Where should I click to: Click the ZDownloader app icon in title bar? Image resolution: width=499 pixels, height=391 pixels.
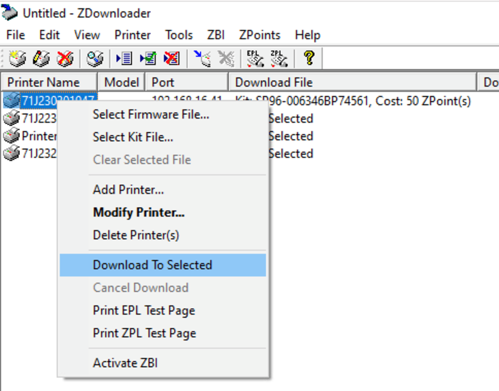click(9, 13)
